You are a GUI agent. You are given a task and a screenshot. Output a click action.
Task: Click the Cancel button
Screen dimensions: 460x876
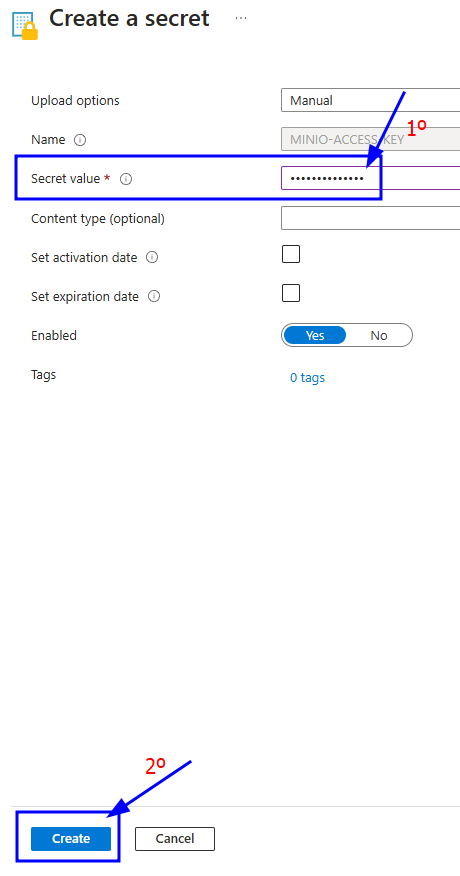click(175, 839)
